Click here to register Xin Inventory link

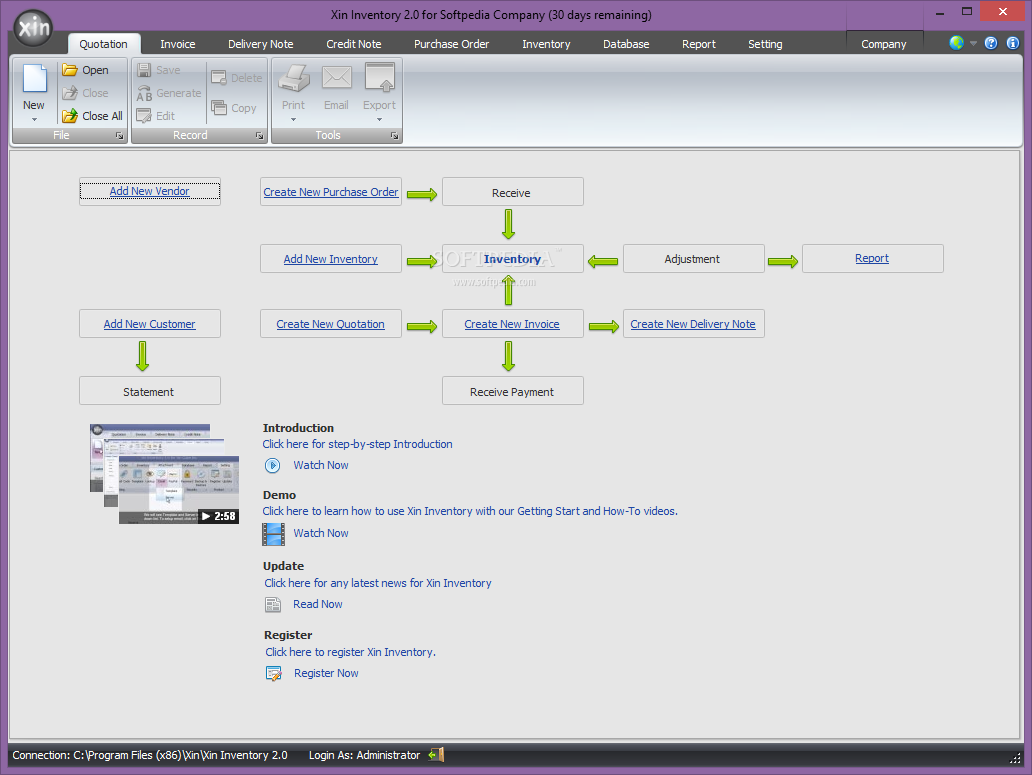click(x=350, y=652)
